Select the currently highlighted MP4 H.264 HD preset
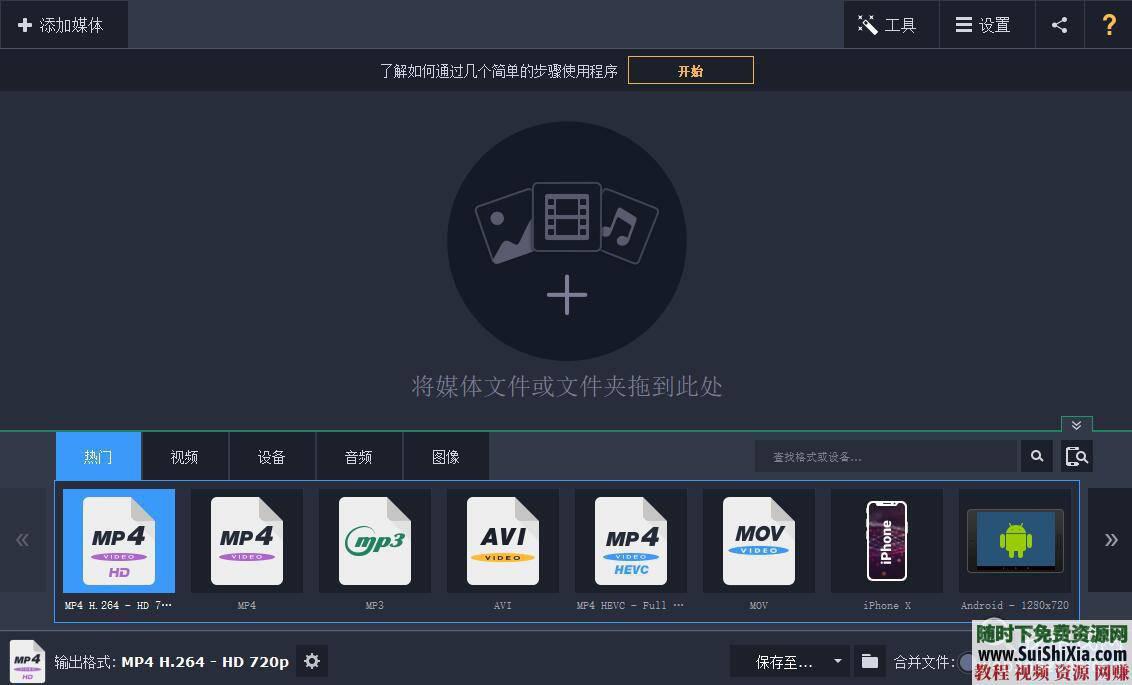 [118, 540]
